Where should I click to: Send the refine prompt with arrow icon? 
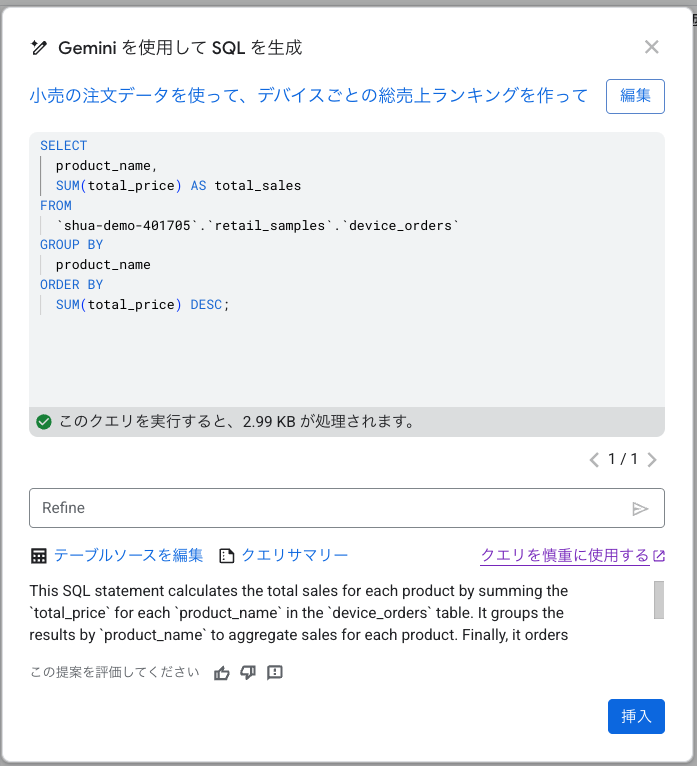tap(640, 509)
